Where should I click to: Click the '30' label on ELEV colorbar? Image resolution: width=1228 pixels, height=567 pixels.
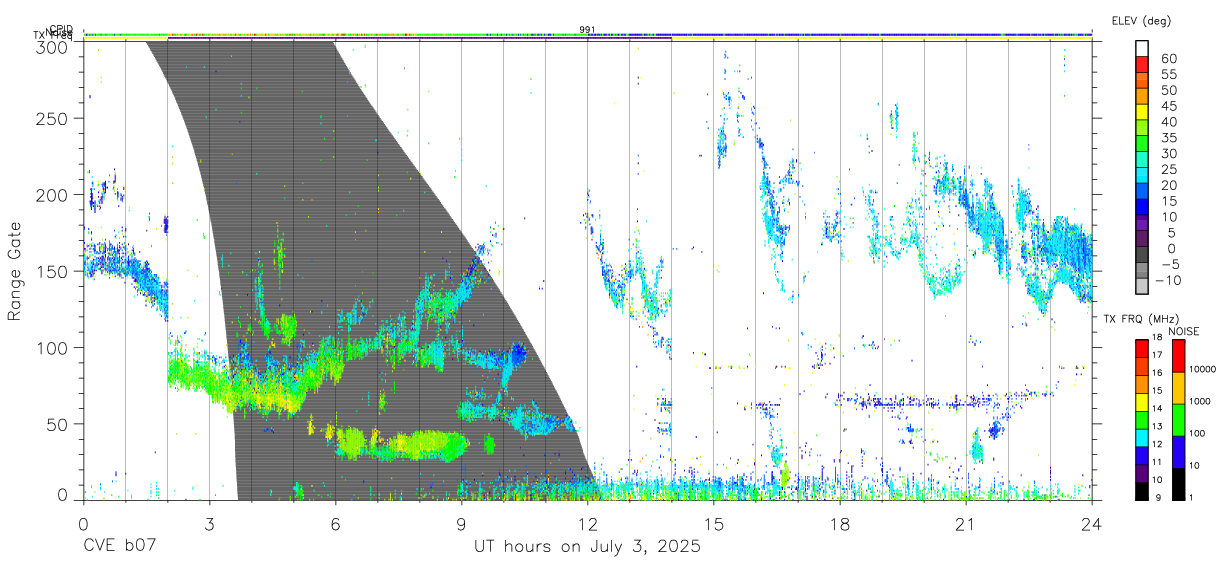pos(1169,154)
